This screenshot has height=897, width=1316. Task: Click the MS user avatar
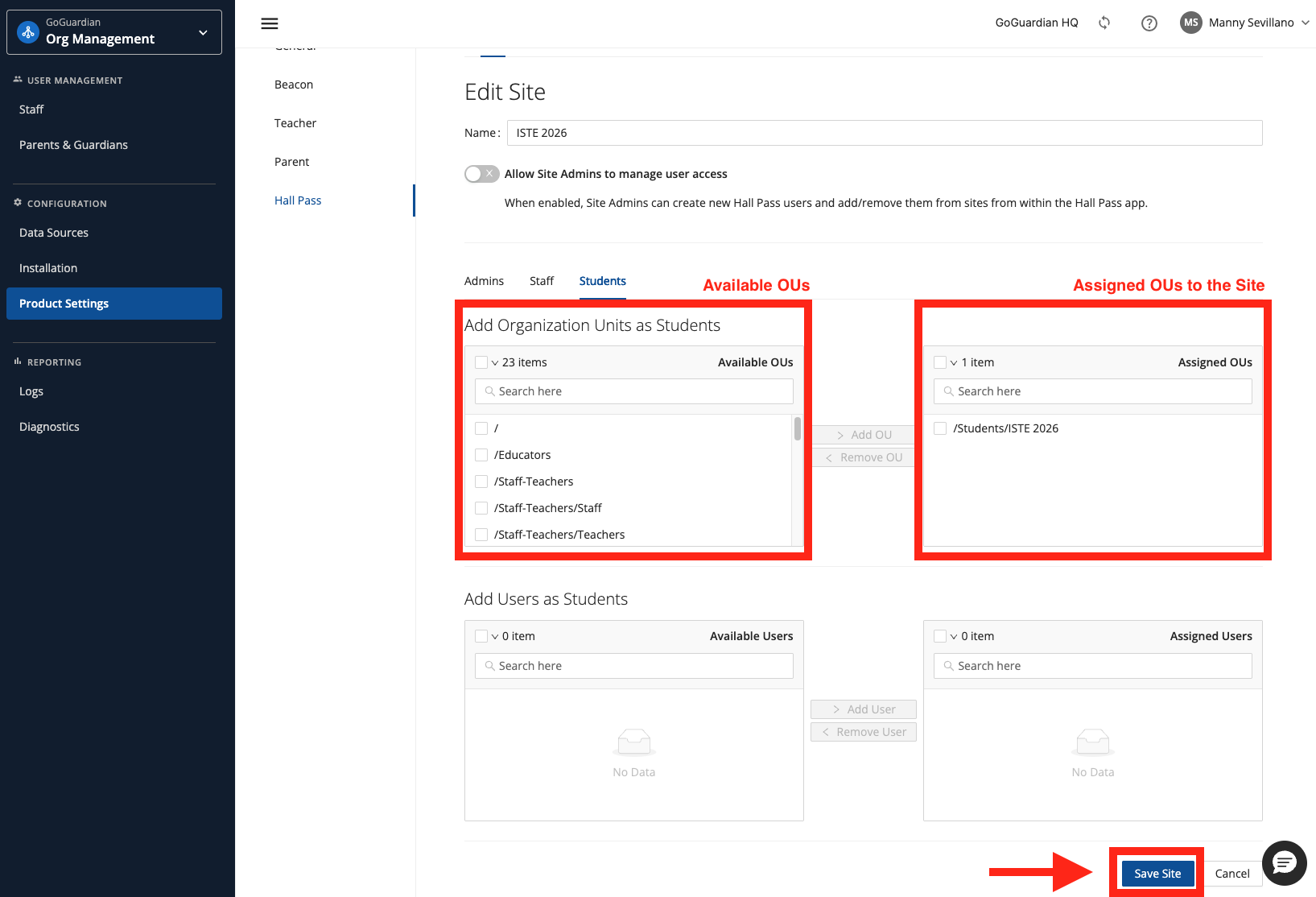coord(1191,23)
